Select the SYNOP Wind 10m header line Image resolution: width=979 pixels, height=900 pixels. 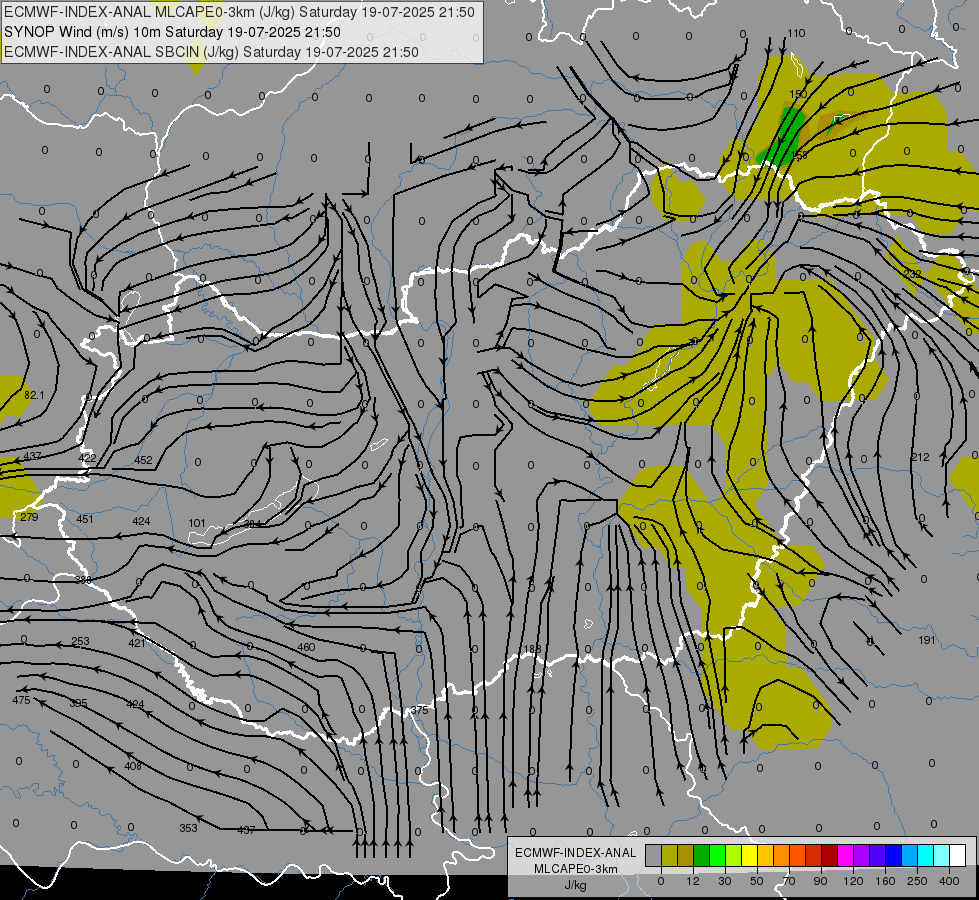click(x=172, y=32)
